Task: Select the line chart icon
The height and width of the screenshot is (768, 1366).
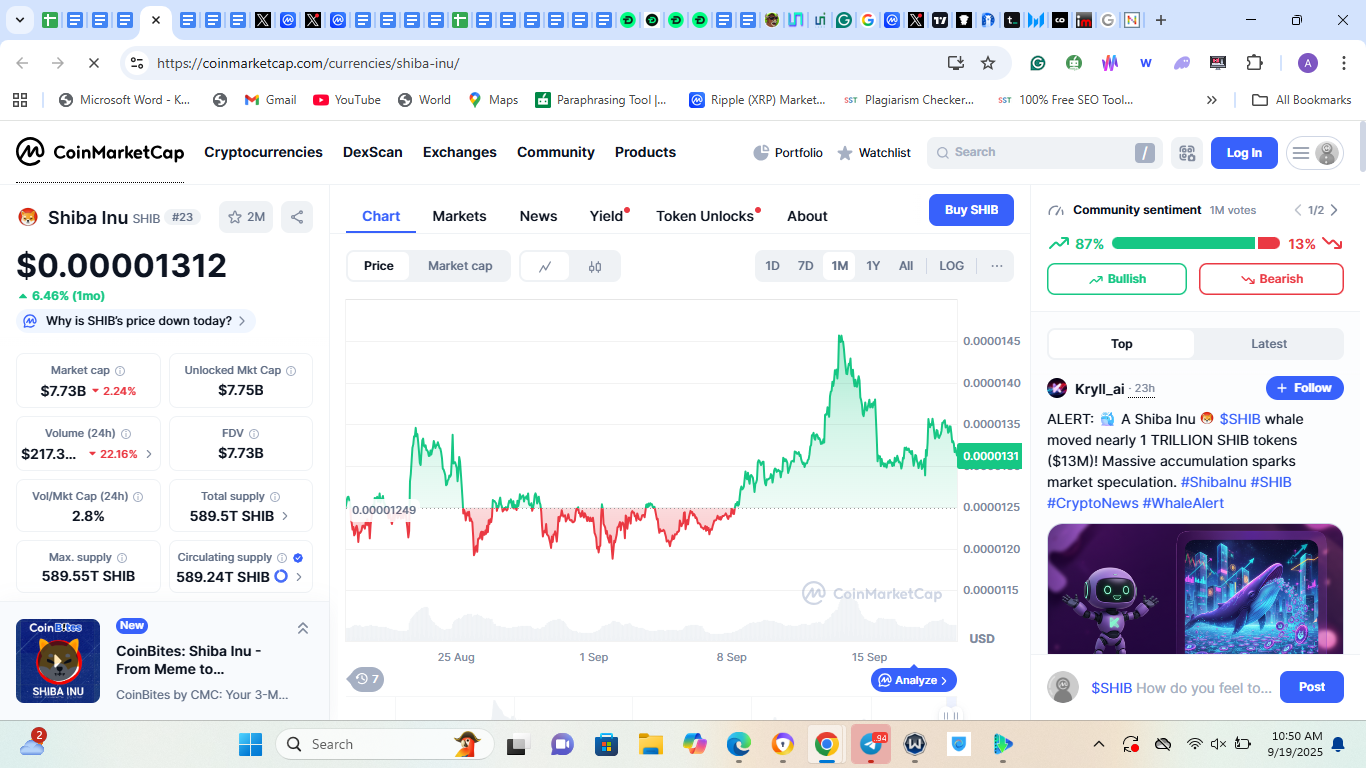Action: point(545,266)
